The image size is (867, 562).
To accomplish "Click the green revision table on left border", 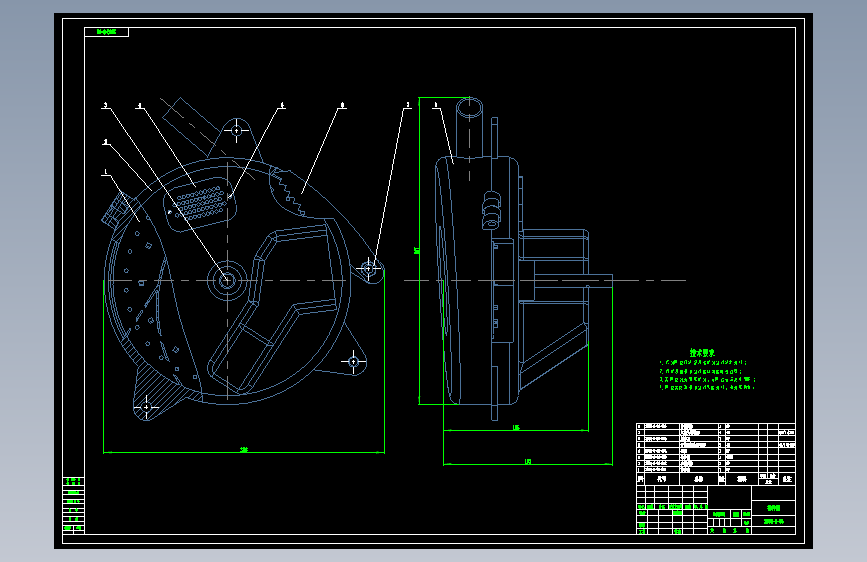I will (x=74, y=504).
